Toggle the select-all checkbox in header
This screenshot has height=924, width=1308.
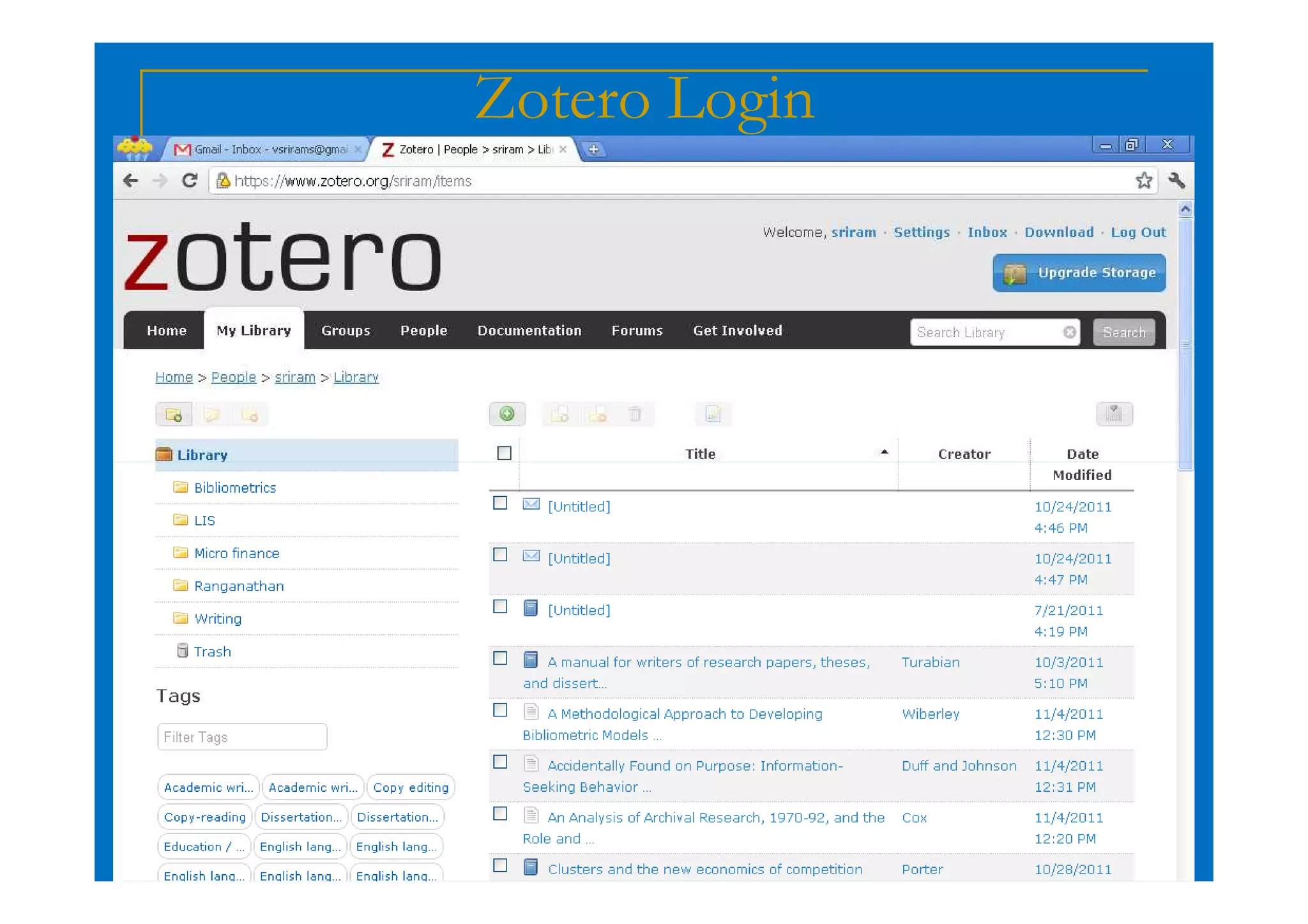click(x=505, y=453)
